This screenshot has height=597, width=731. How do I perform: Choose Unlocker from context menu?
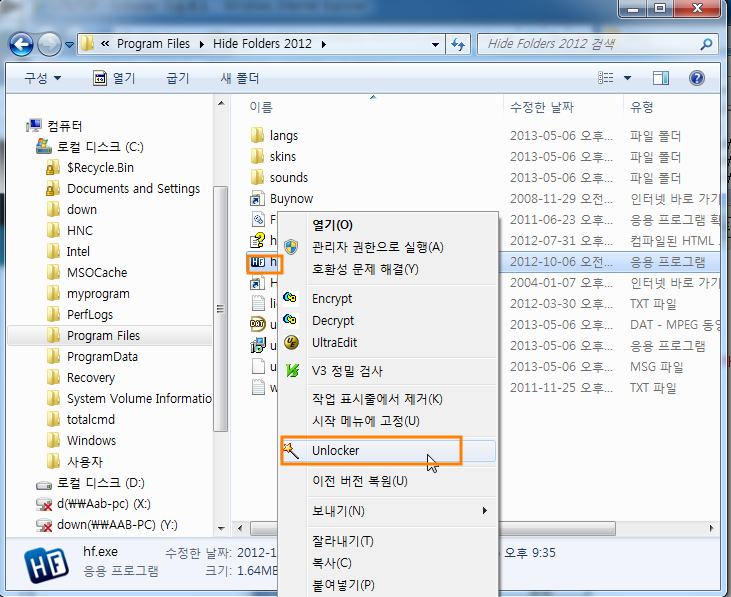coord(388,451)
